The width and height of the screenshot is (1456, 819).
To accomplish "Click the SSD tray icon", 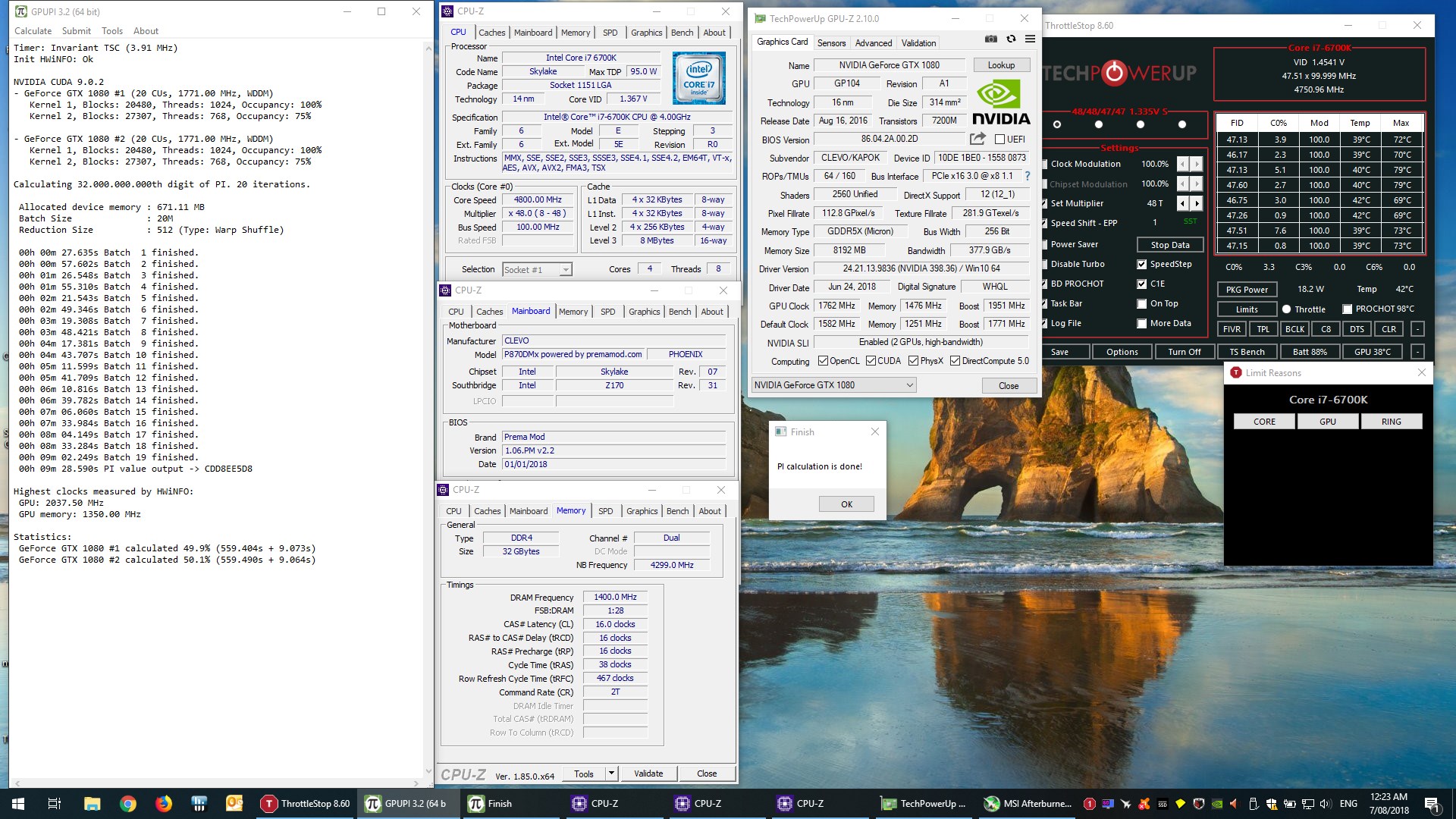I will pyautogui.click(x=1162, y=804).
